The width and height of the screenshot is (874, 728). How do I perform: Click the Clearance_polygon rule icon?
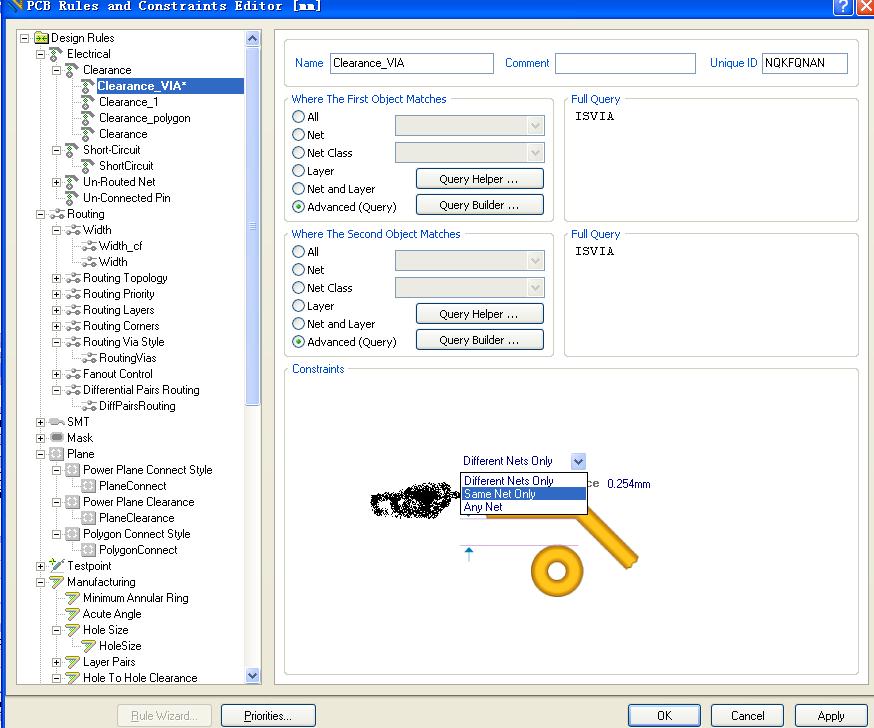click(88, 118)
